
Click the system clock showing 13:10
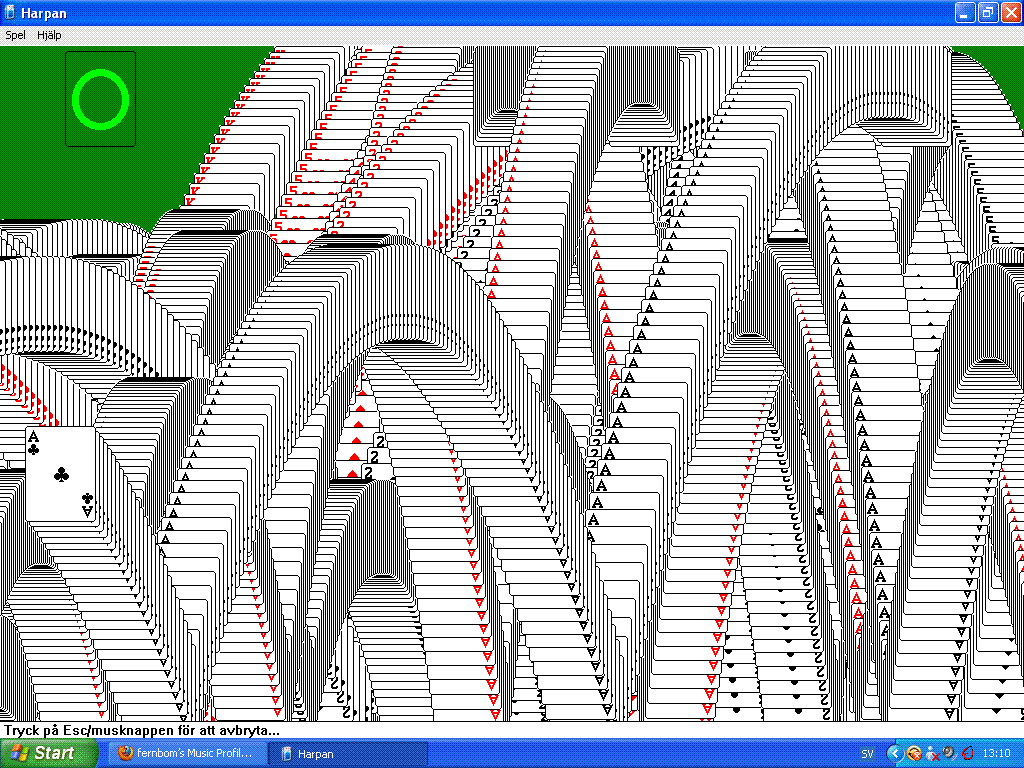(996, 753)
